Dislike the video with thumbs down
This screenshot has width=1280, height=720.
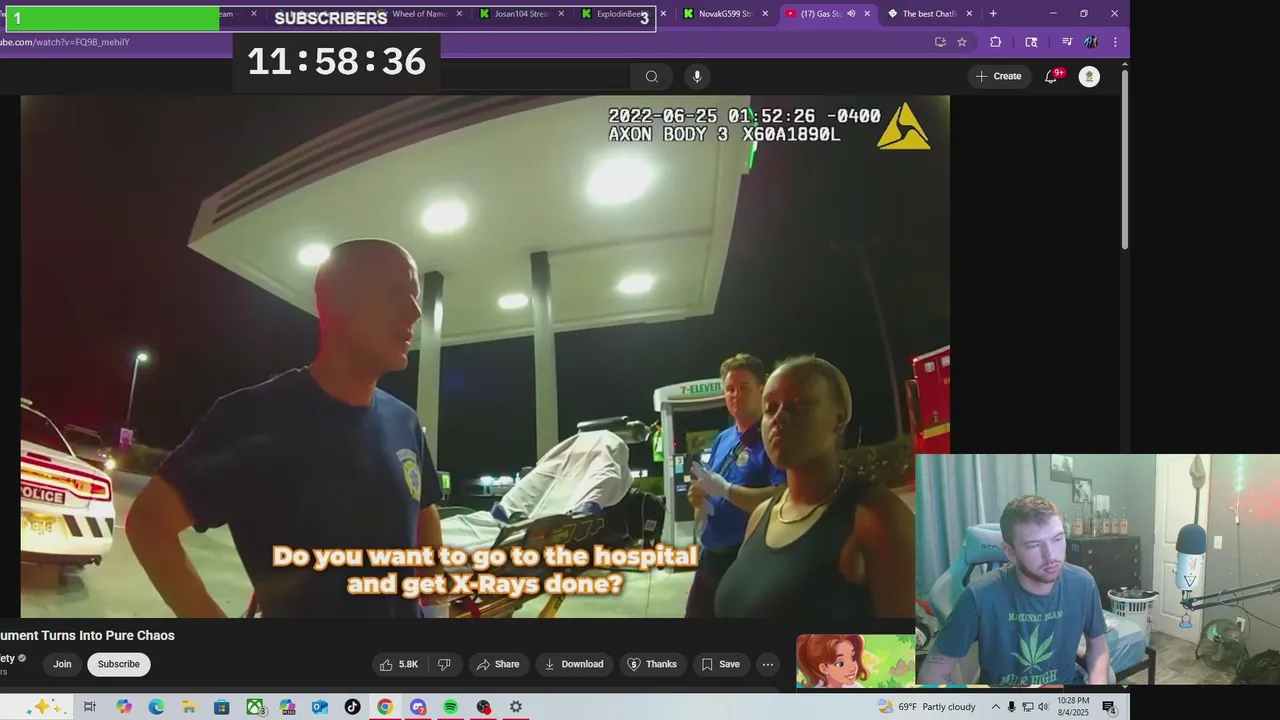[x=444, y=664]
